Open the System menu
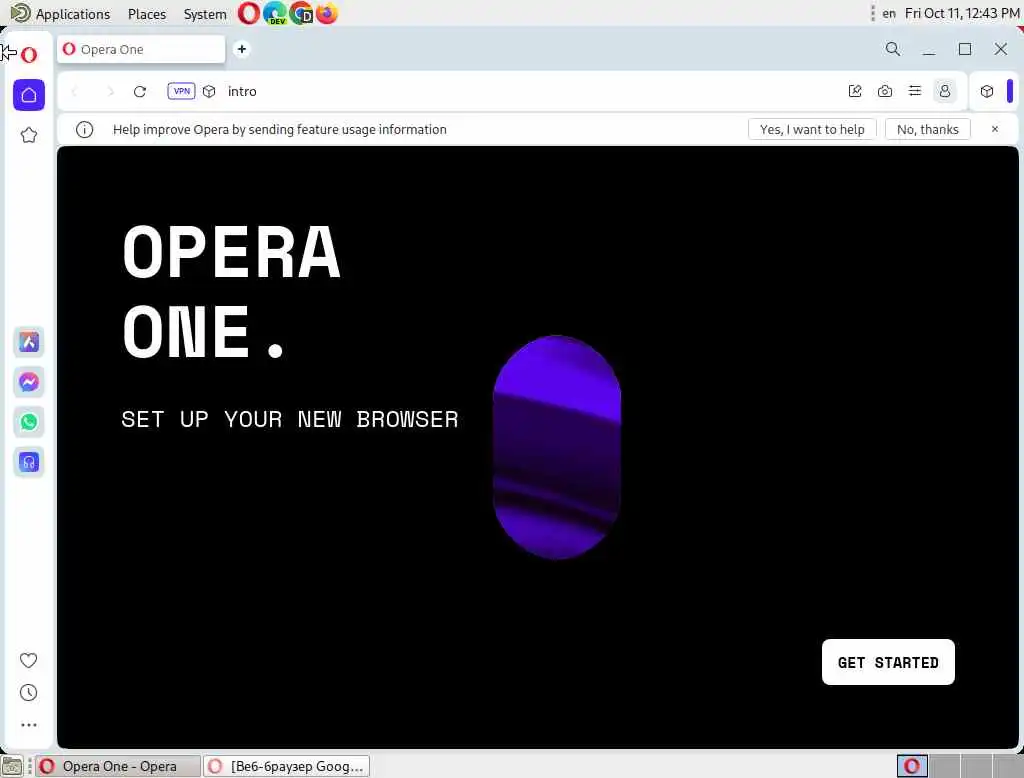This screenshot has width=1024, height=778. click(x=204, y=14)
